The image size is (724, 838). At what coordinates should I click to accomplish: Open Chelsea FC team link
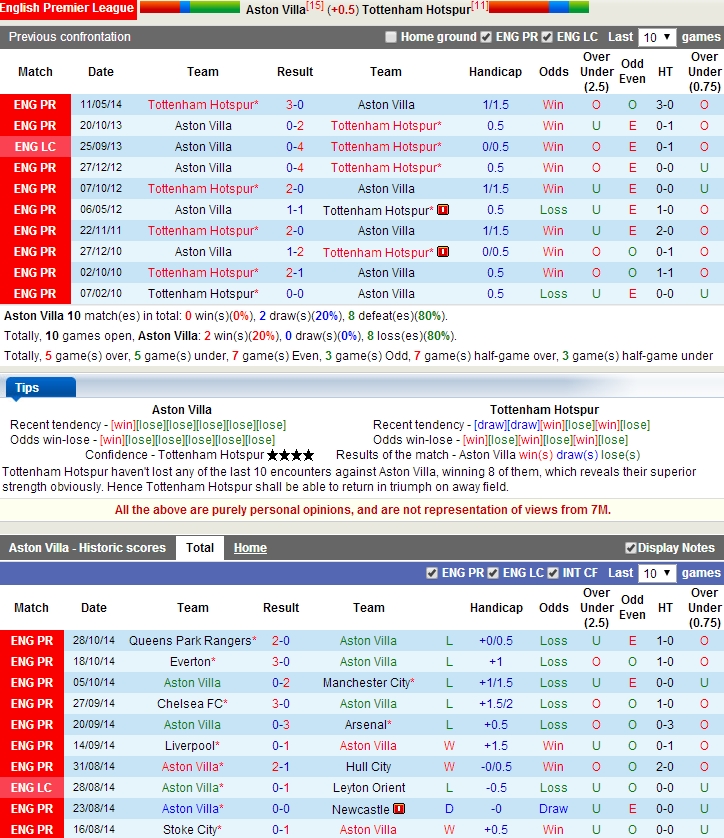(x=190, y=703)
